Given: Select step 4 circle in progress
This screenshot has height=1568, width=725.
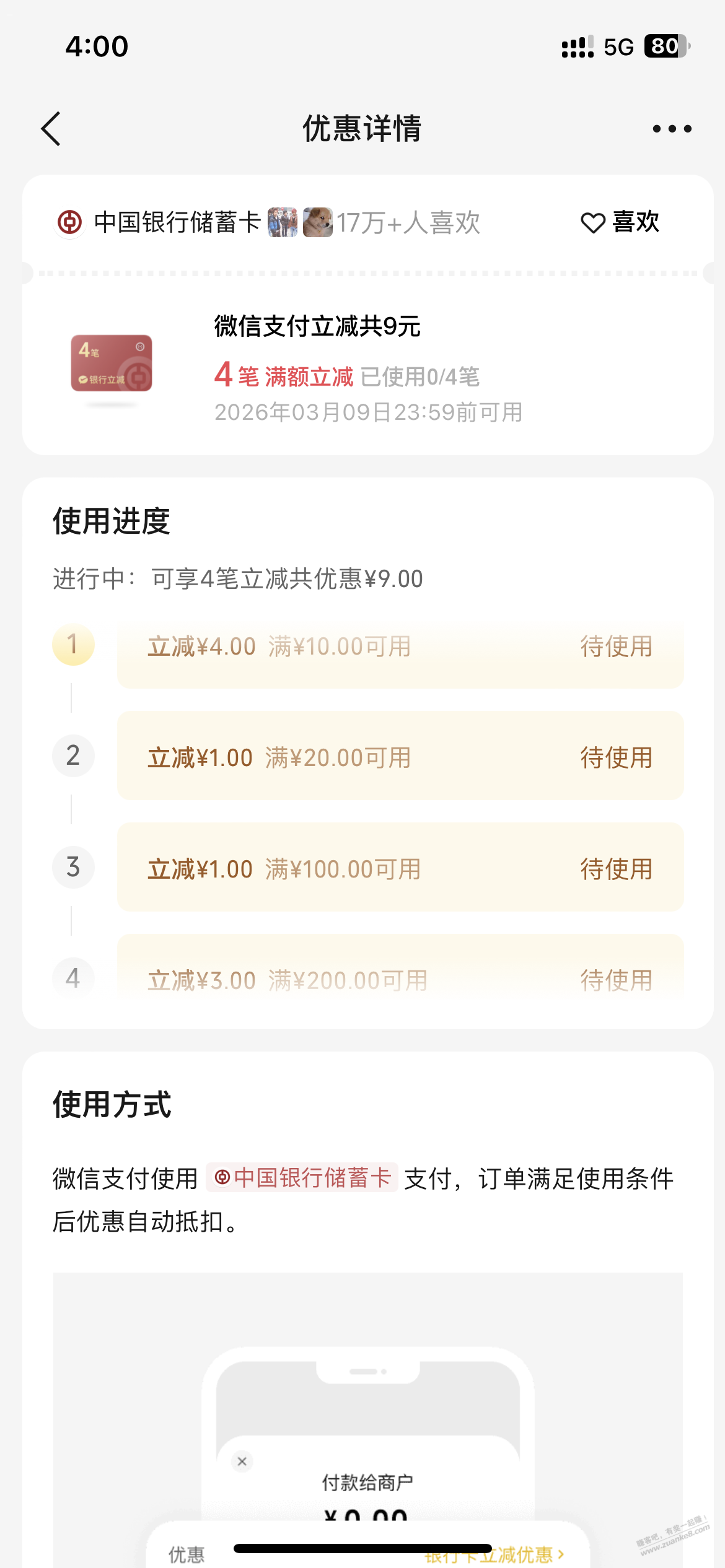Looking at the screenshot, I should tap(73, 978).
